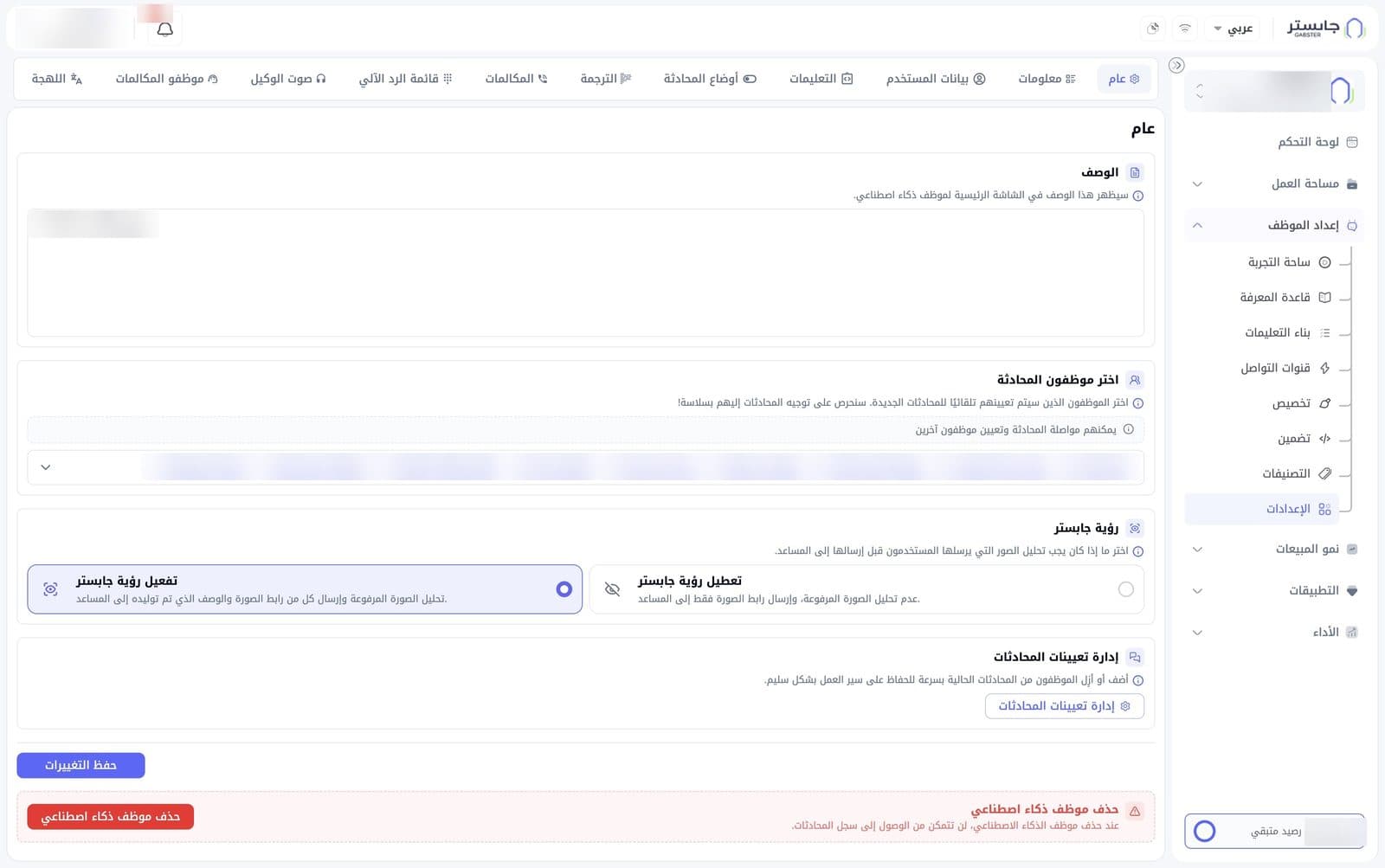
Task: Click the إدارة تعيينات المحادثات button
Action: pos(1064,706)
